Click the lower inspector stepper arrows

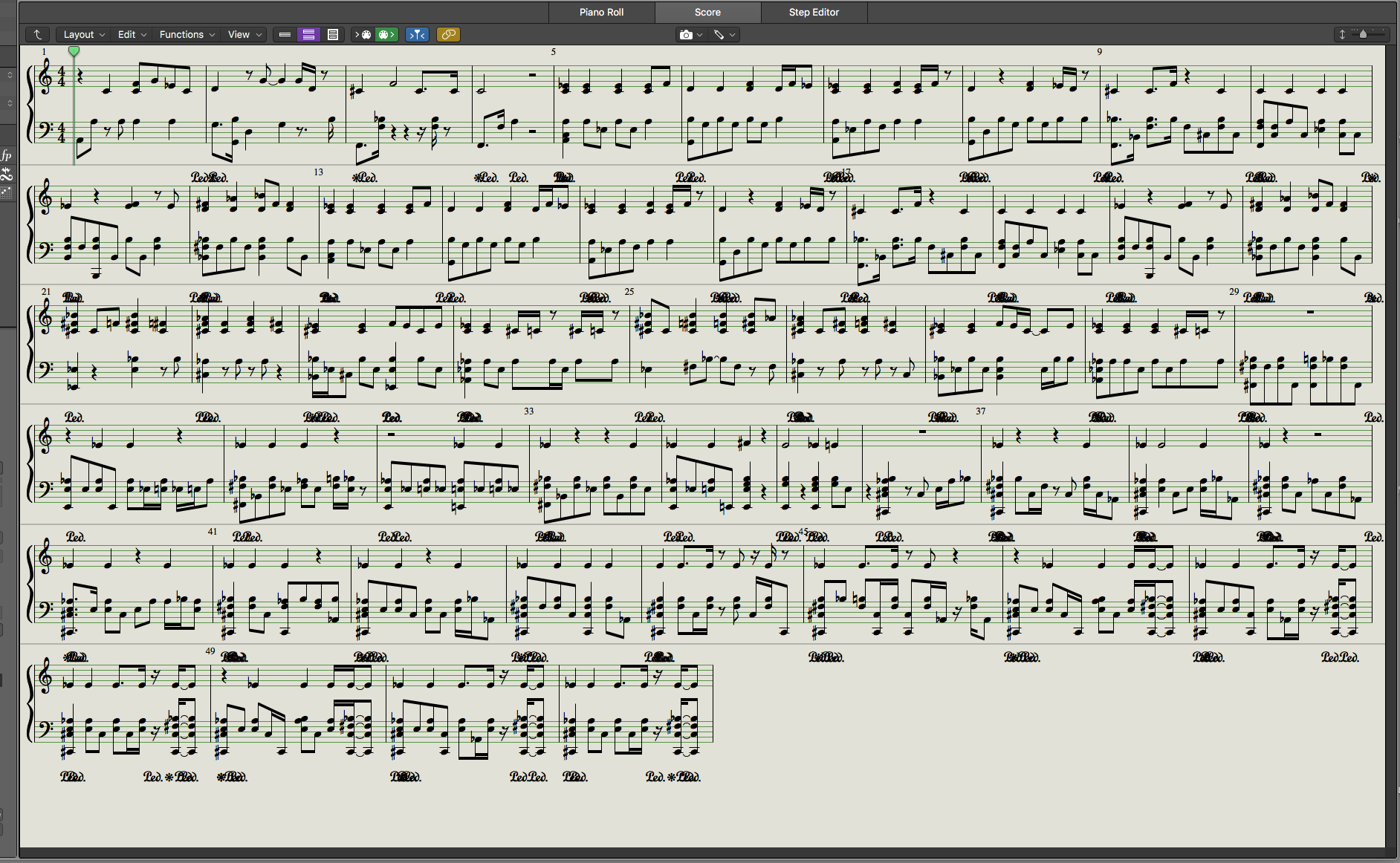pos(10,102)
